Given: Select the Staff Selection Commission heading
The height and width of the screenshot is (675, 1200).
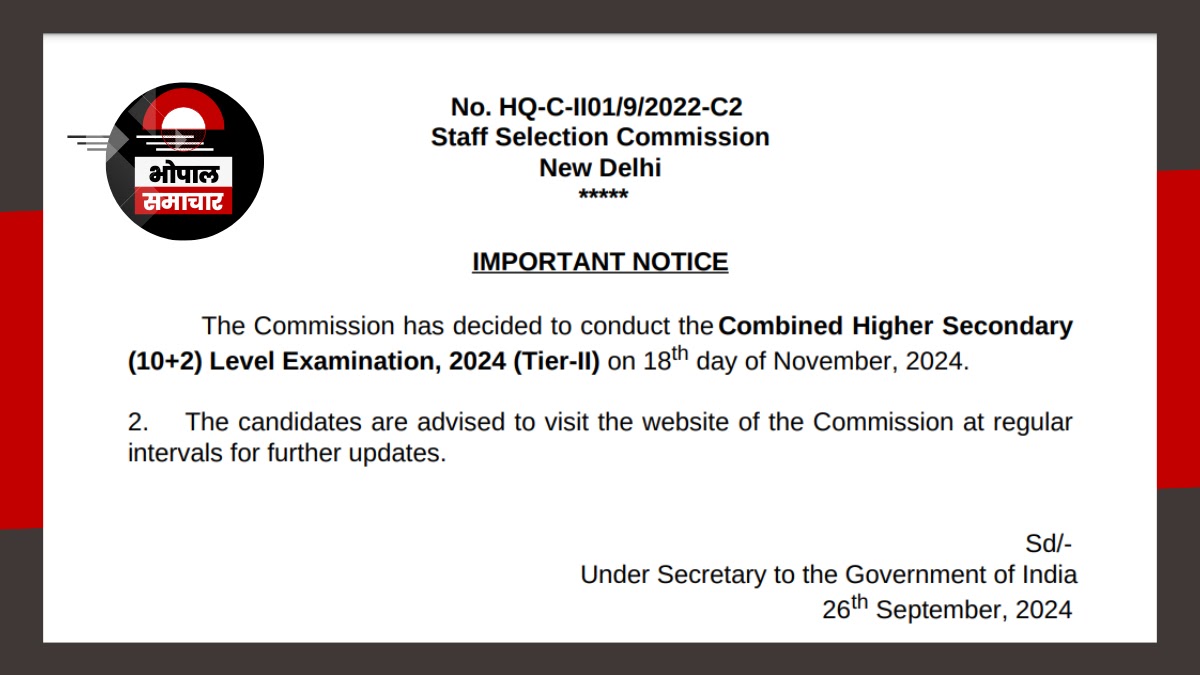Looking at the screenshot, I should [x=600, y=137].
